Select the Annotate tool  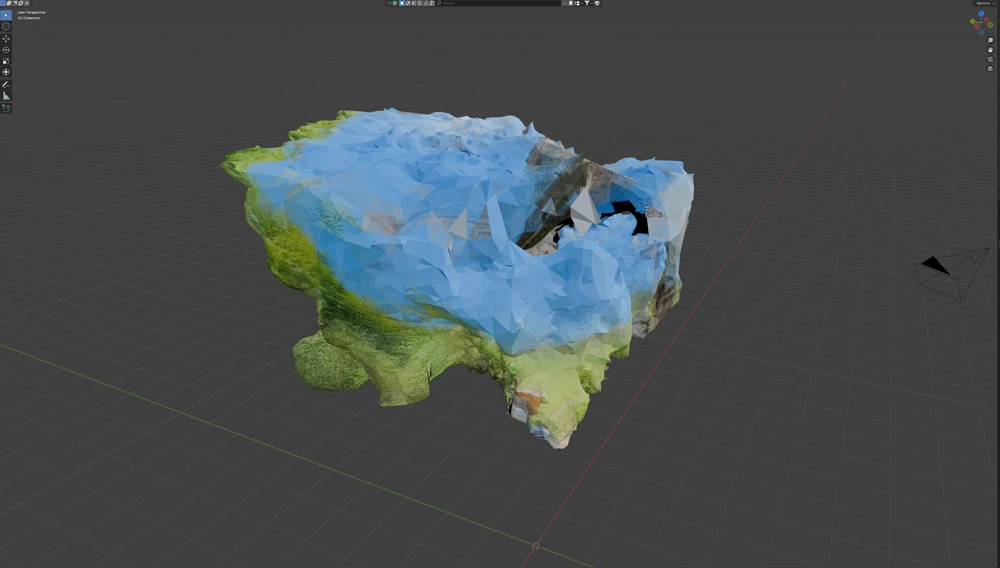[6, 84]
